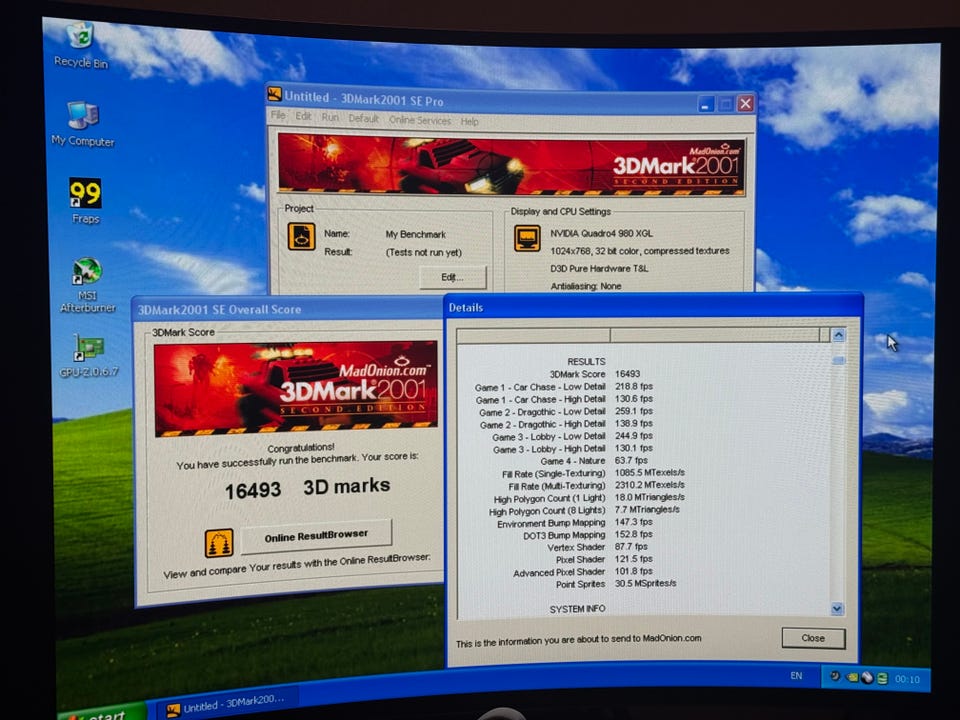Close the Details dialog with Close button
This screenshot has width=960, height=720.
(x=813, y=638)
